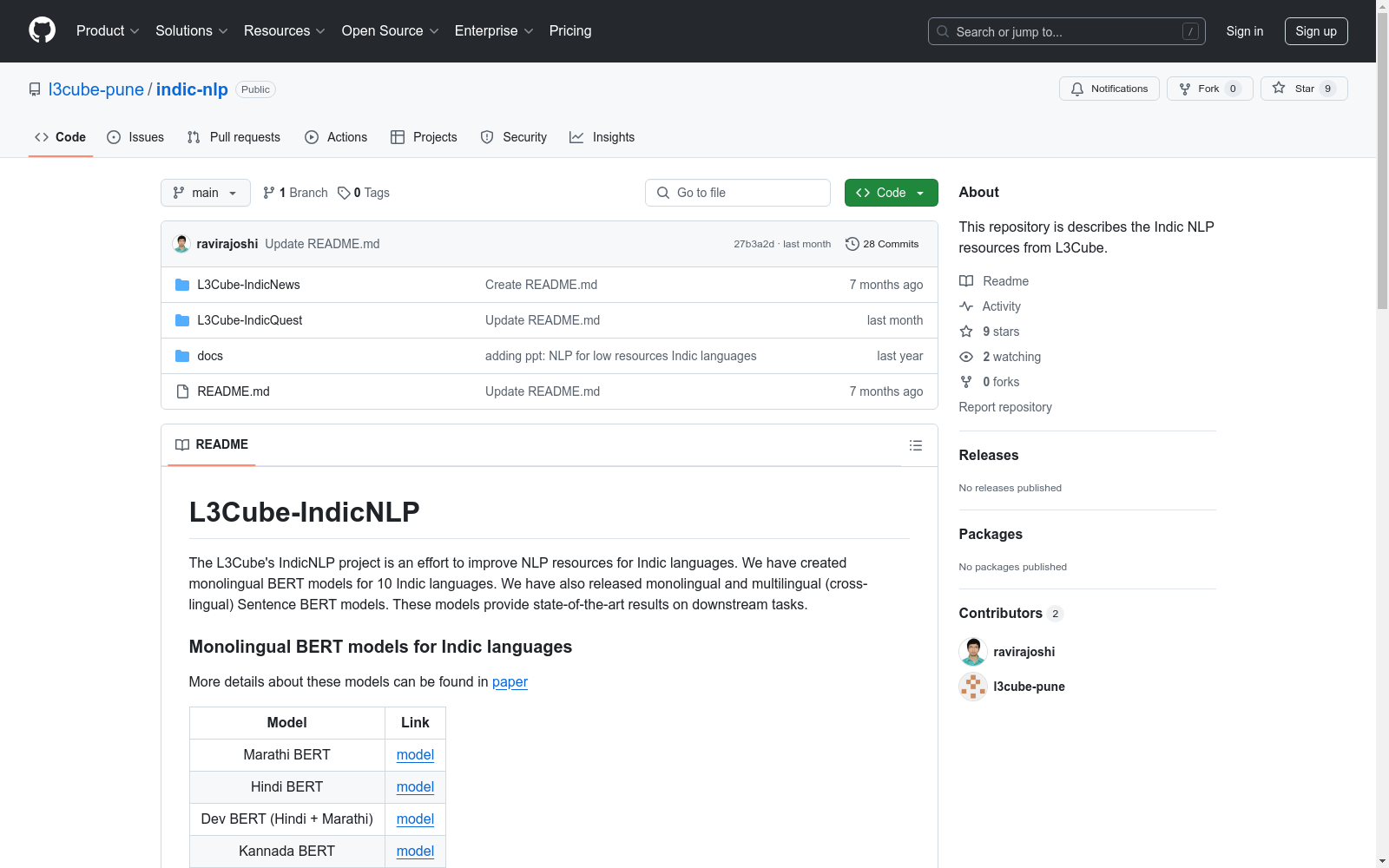Open the L3Cube-IndicNews folder
The image size is (1389, 868).
pyautogui.click(x=248, y=285)
